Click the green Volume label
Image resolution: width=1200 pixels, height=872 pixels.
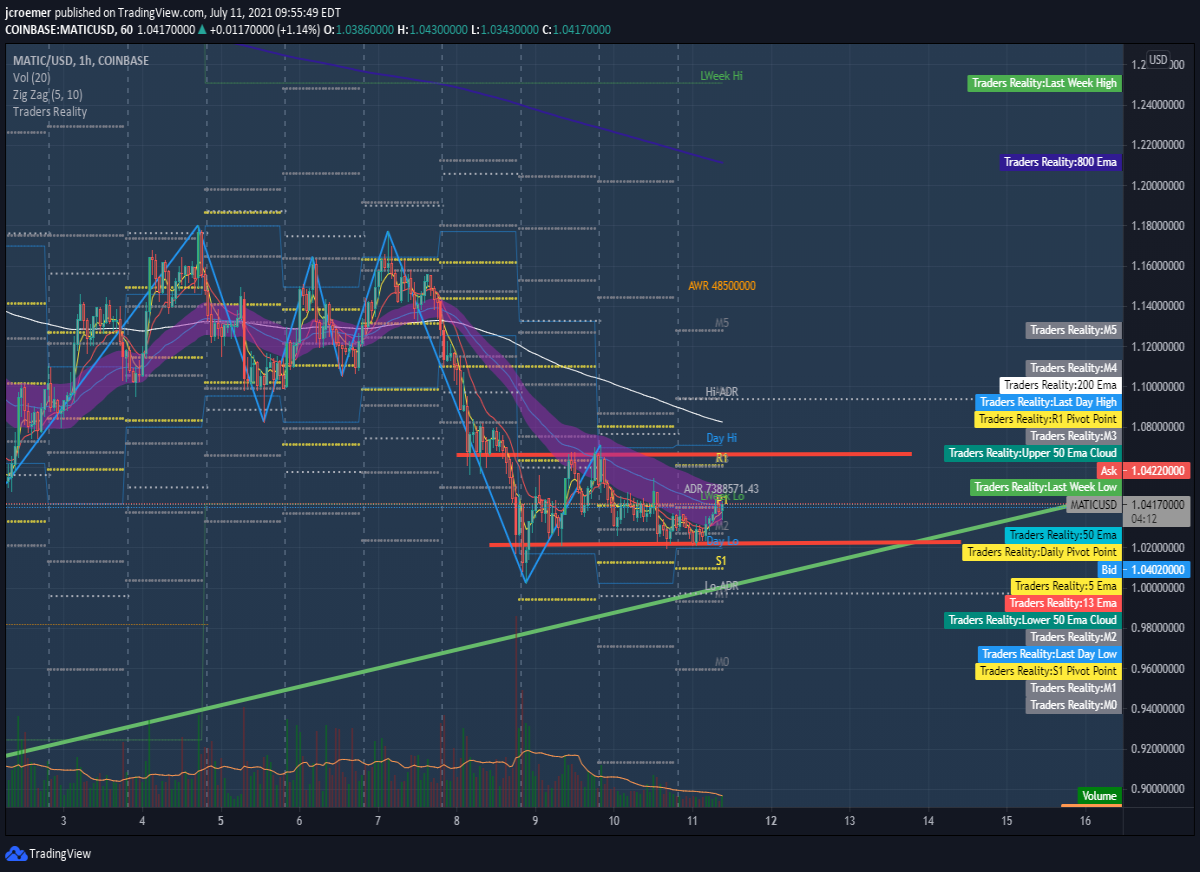(1099, 796)
